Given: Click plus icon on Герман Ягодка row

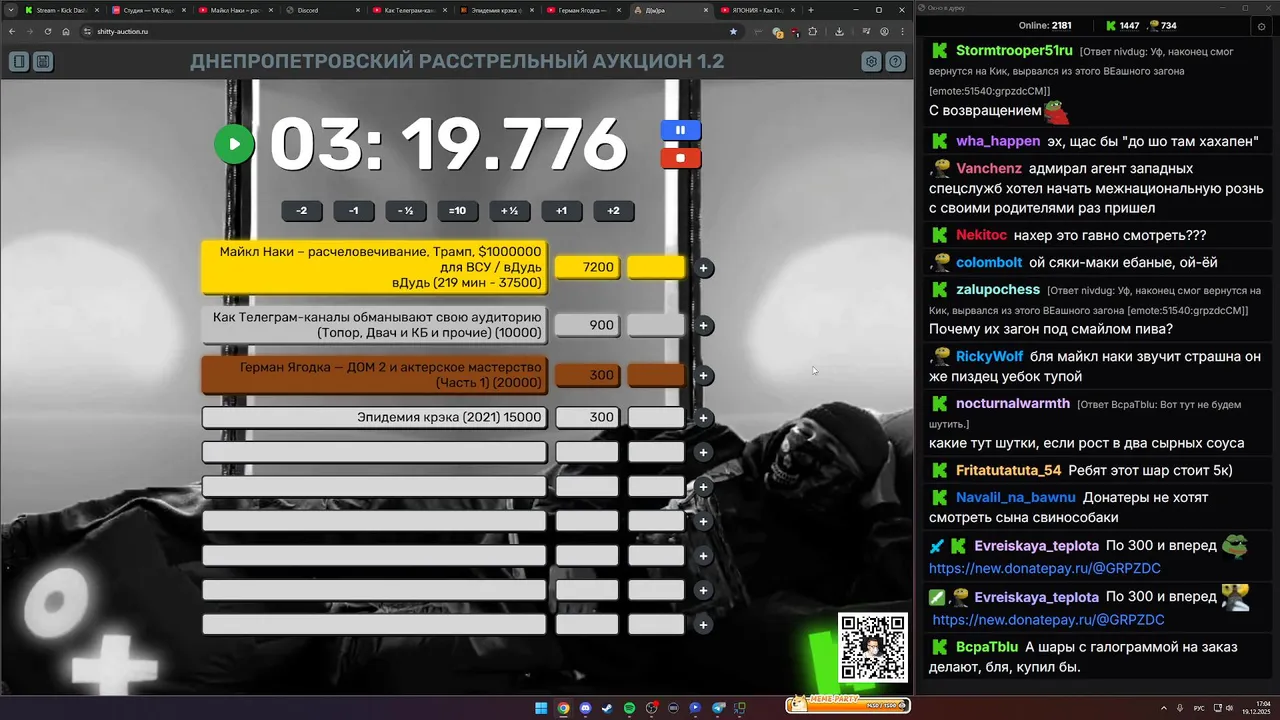Looking at the screenshot, I should [x=703, y=376].
